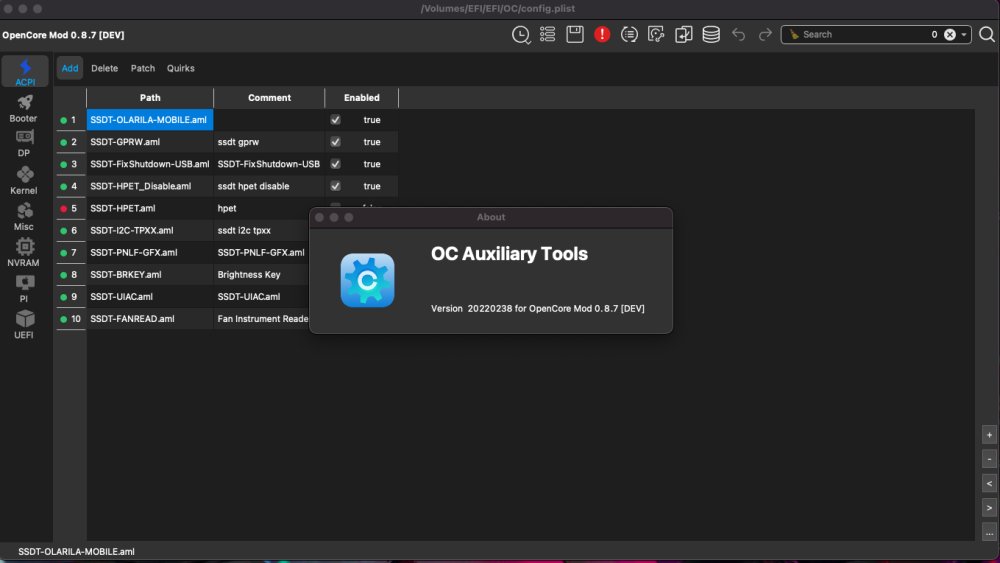Expand the search options dropdown arrow
1000x563 pixels.
tap(964, 34)
